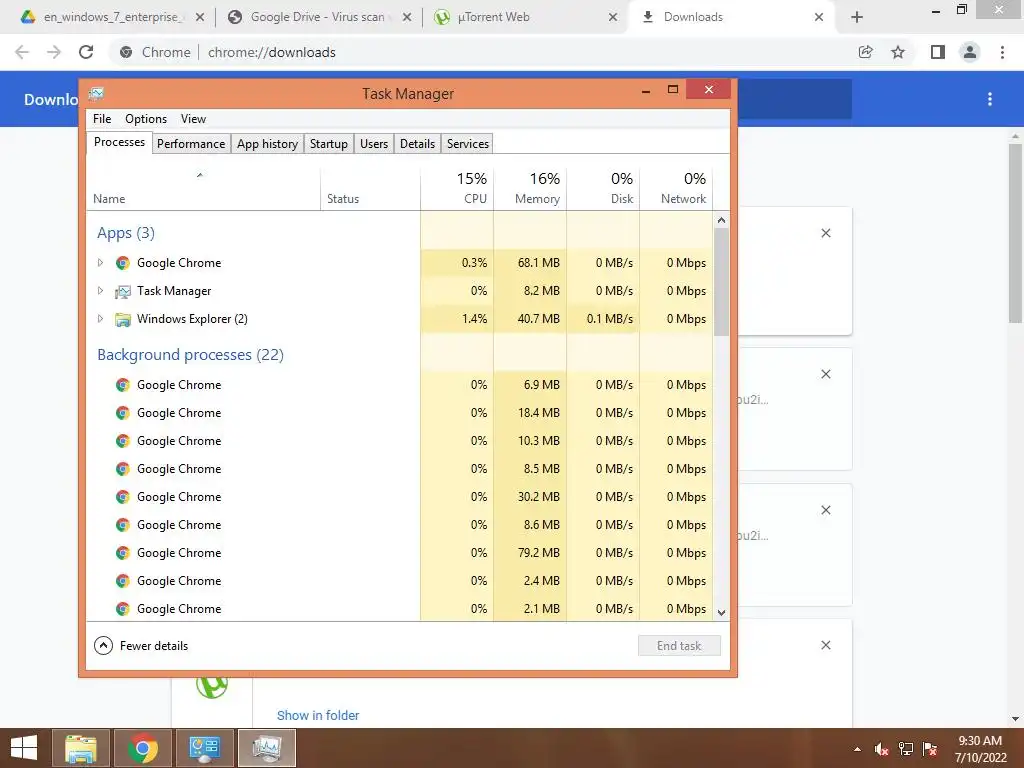Viewport: 1024px width, 768px height.
Task: Click the Apps (3) group header
Action: pos(126,233)
